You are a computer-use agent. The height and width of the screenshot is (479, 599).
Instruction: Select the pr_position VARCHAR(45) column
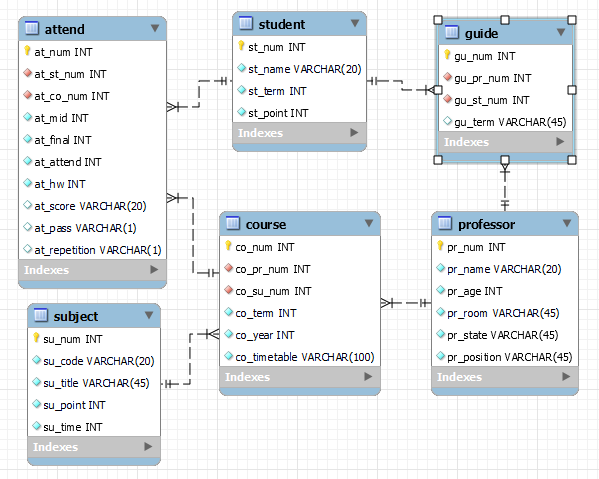[505, 357]
